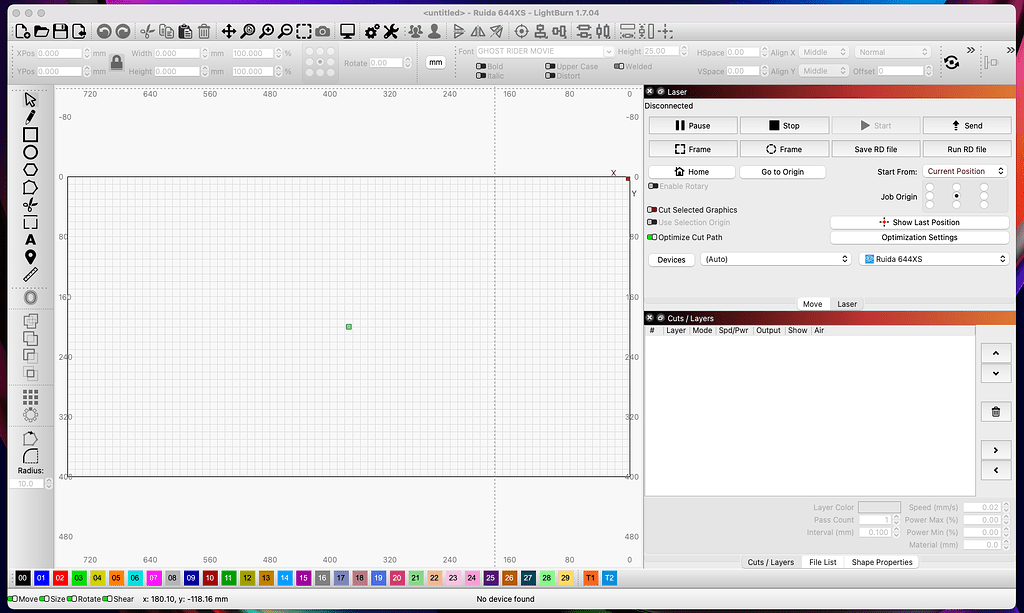Open the Start From dropdown
This screenshot has height=613, width=1024.
963,170
